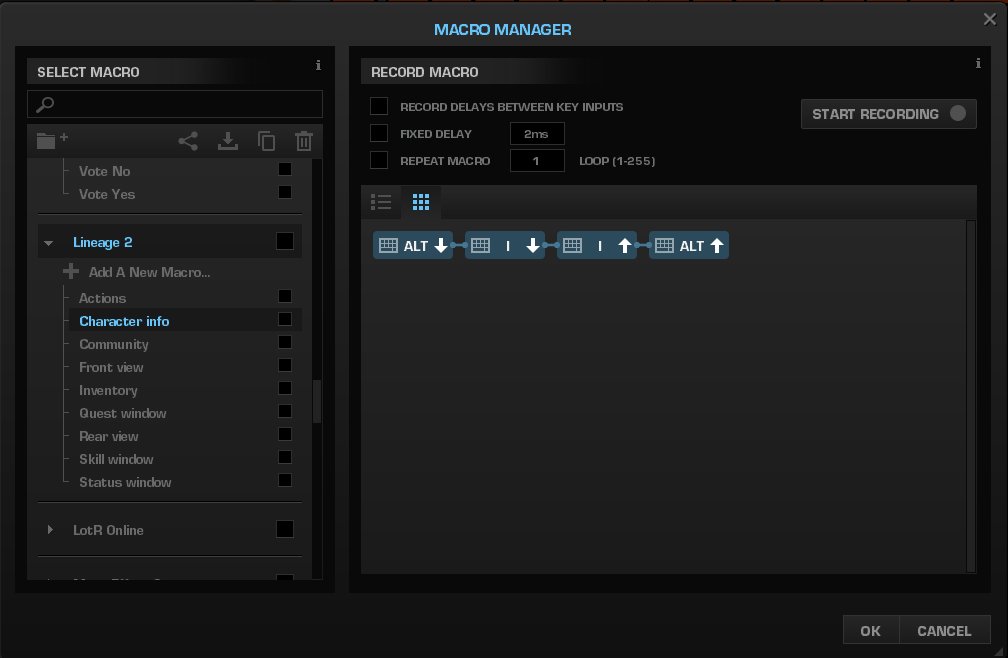Click the delete macro trash icon
The width and height of the screenshot is (1008, 658).
(304, 141)
